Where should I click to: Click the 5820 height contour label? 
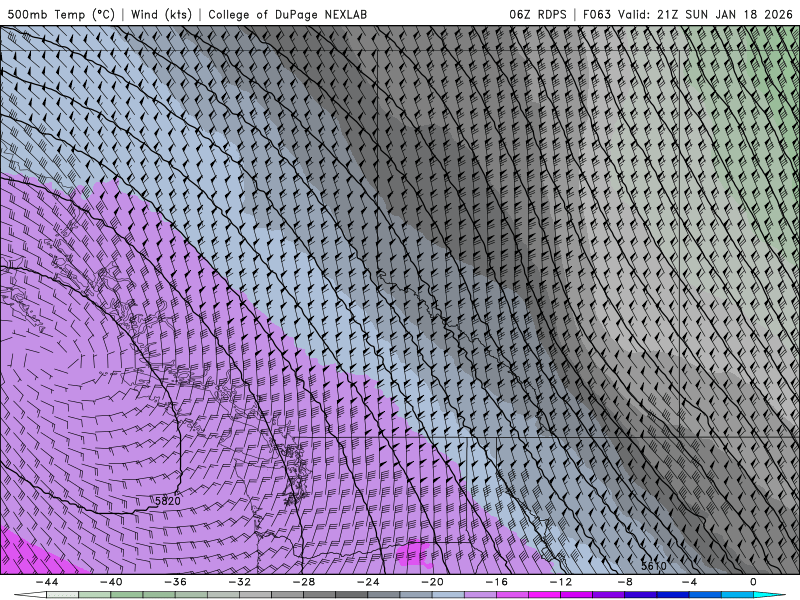pos(167,501)
